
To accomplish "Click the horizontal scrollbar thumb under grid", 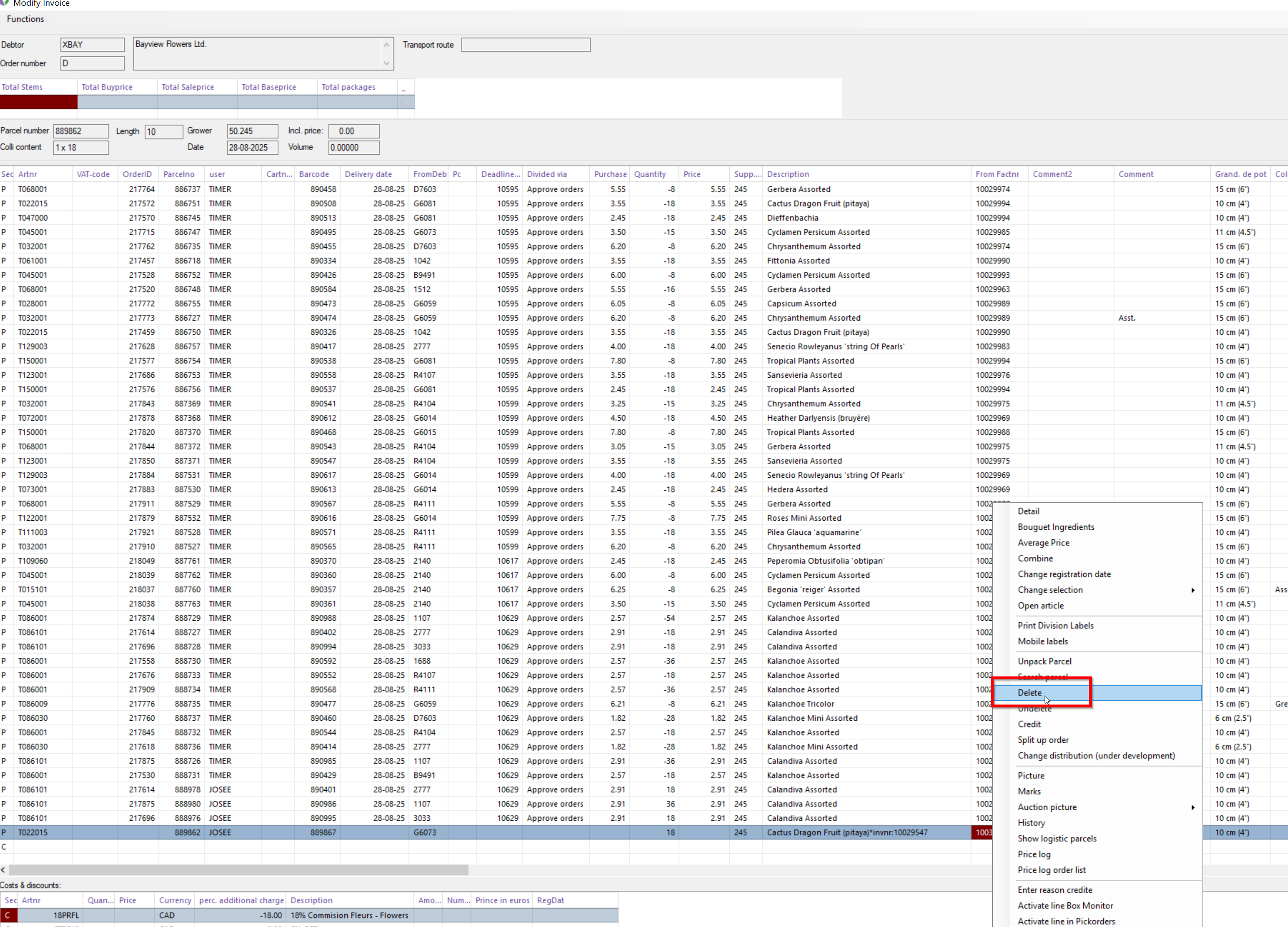I will (x=239, y=870).
